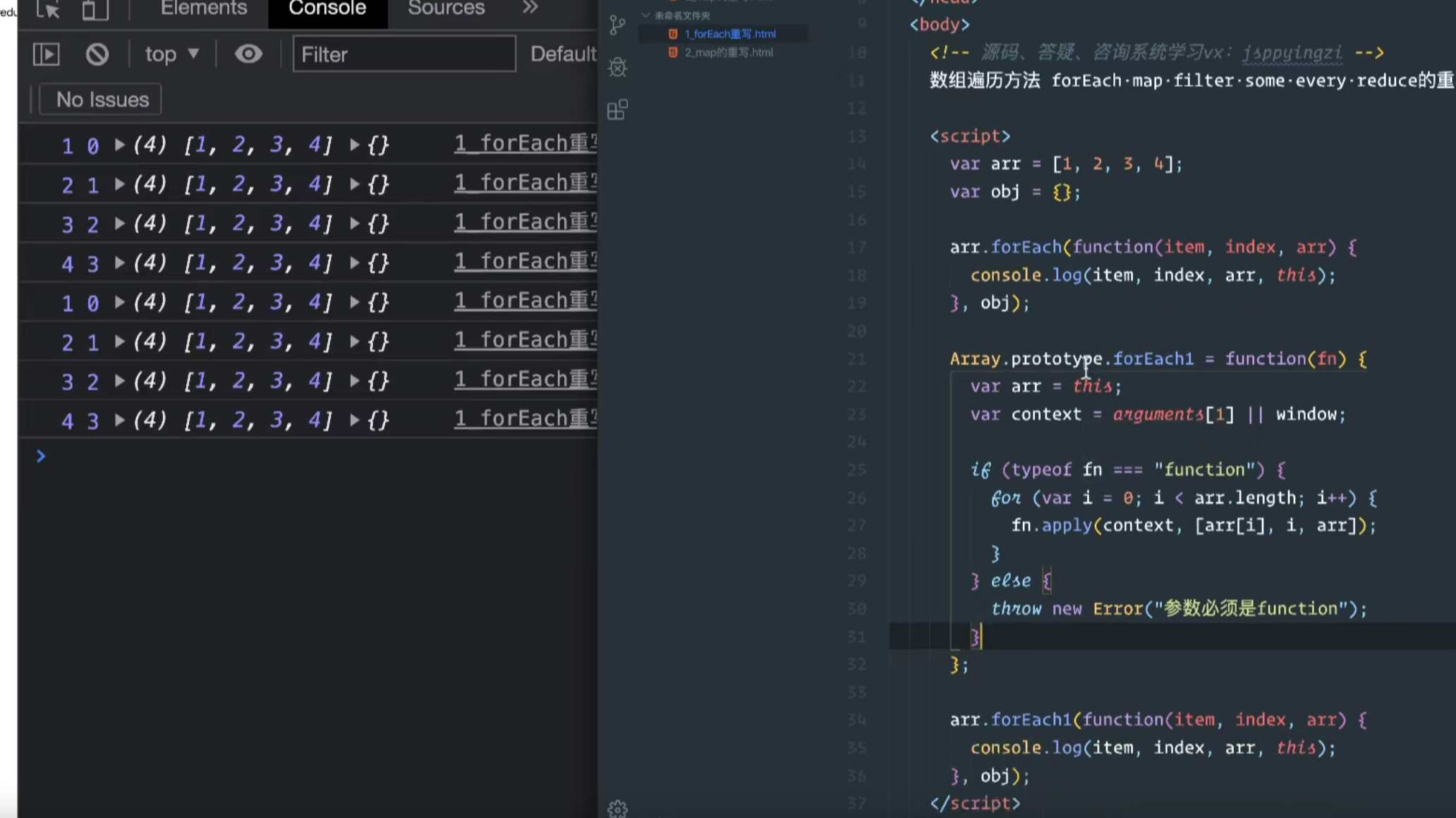Screen dimensions: 1456x818
Task: Toggle device toolbar icon
Action: click(95, 9)
